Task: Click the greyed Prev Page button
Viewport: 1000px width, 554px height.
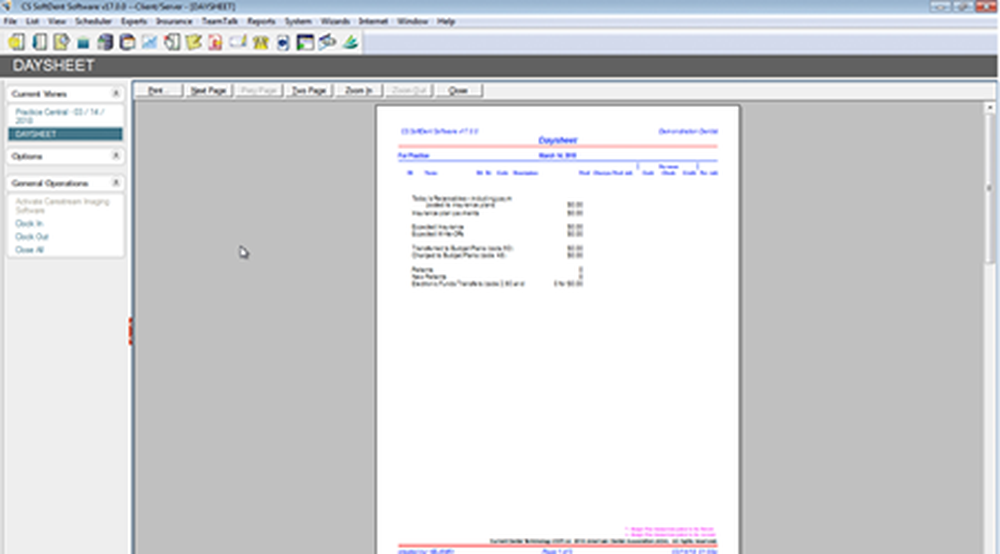Action: (258, 91)
